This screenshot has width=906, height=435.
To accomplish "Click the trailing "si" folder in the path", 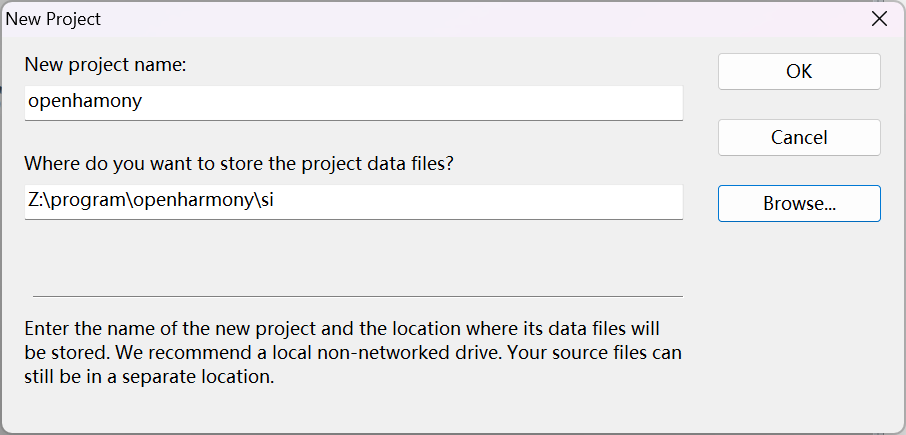I will click(x=268, y=202).
